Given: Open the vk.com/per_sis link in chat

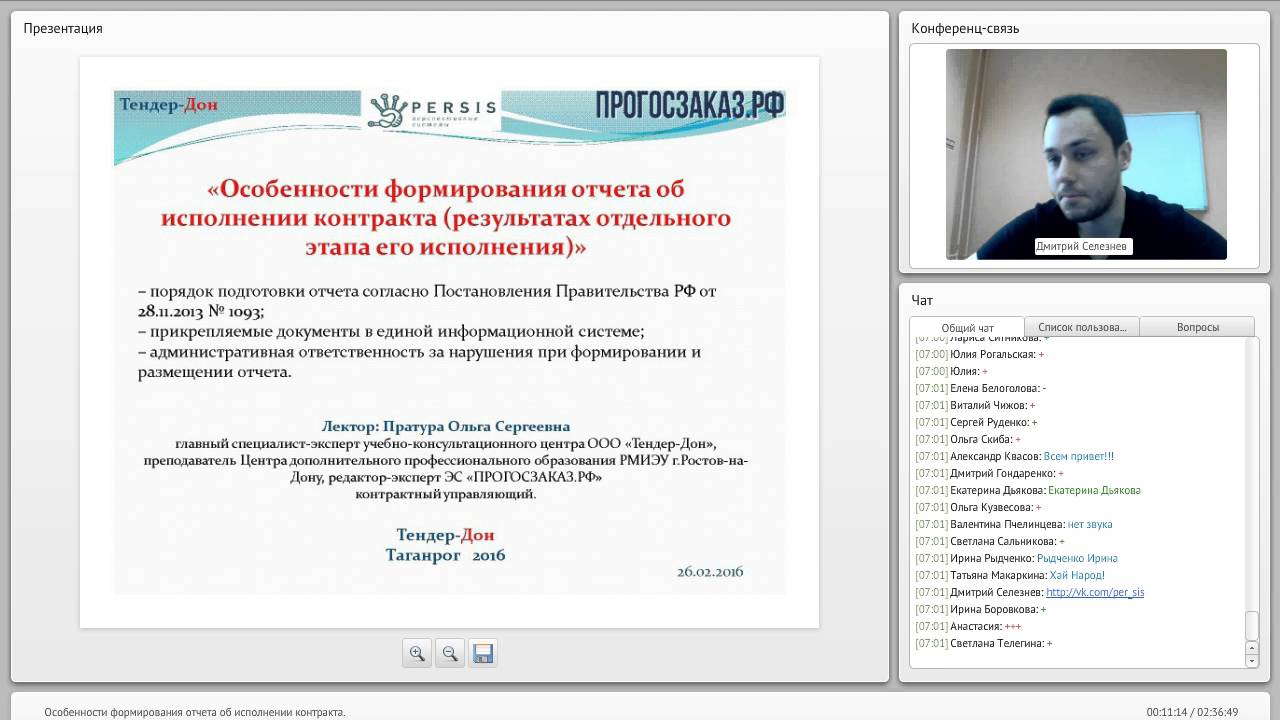Looking at the screenshot, I should point(1095,592).
